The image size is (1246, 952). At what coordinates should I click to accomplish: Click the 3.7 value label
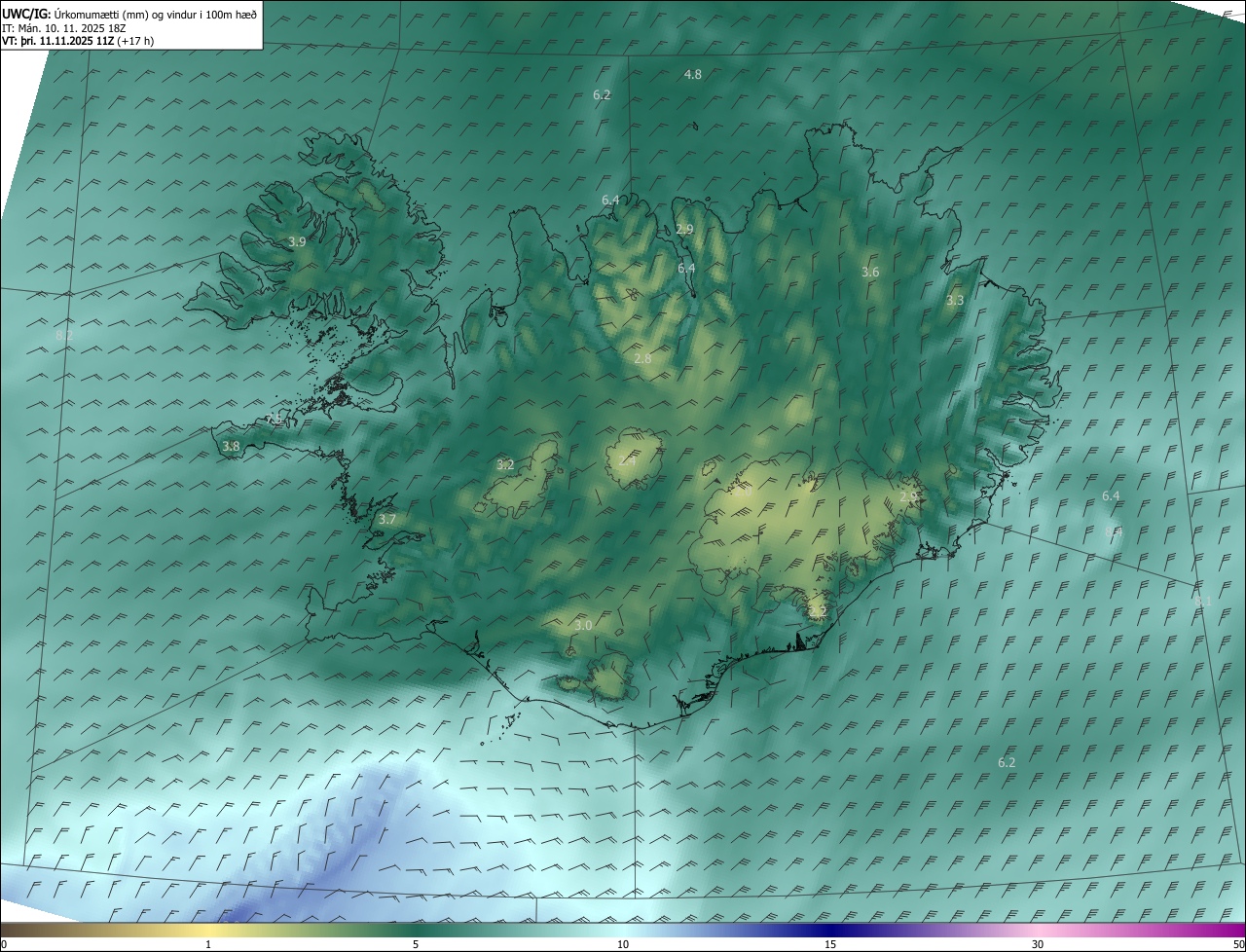386,519
